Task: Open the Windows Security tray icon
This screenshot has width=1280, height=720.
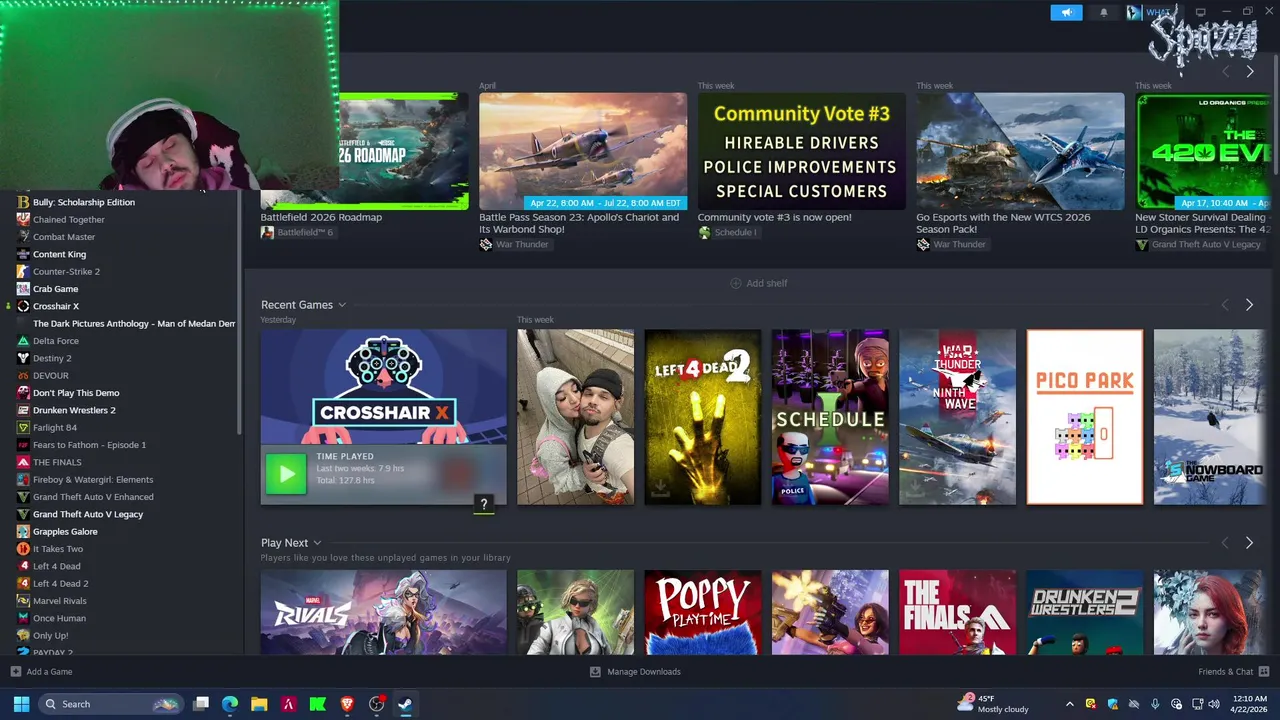Action: click(1113, 704)
